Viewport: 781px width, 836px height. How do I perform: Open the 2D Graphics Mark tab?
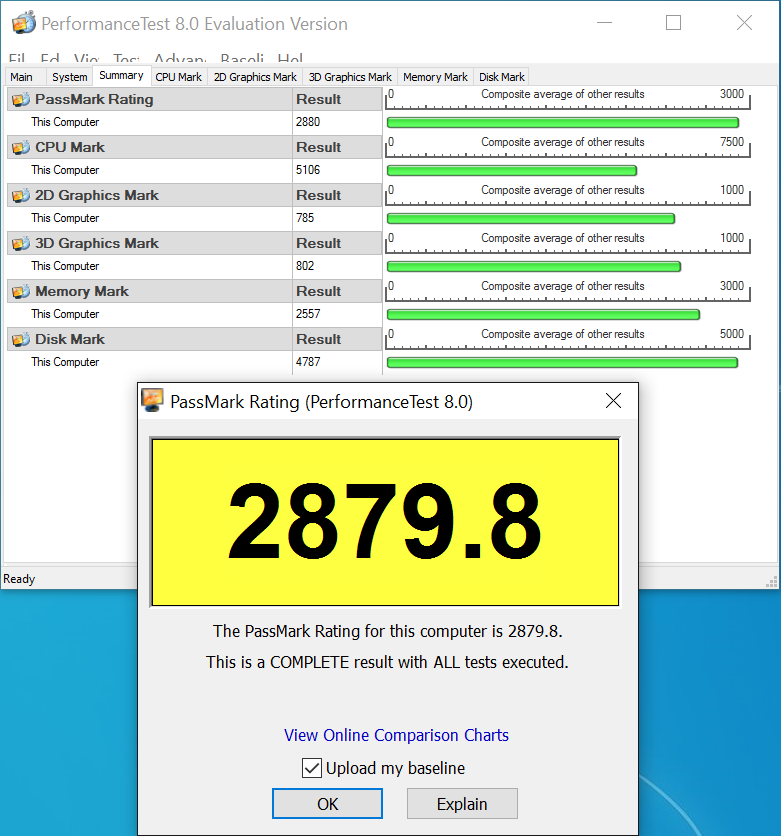pos(255,77)
